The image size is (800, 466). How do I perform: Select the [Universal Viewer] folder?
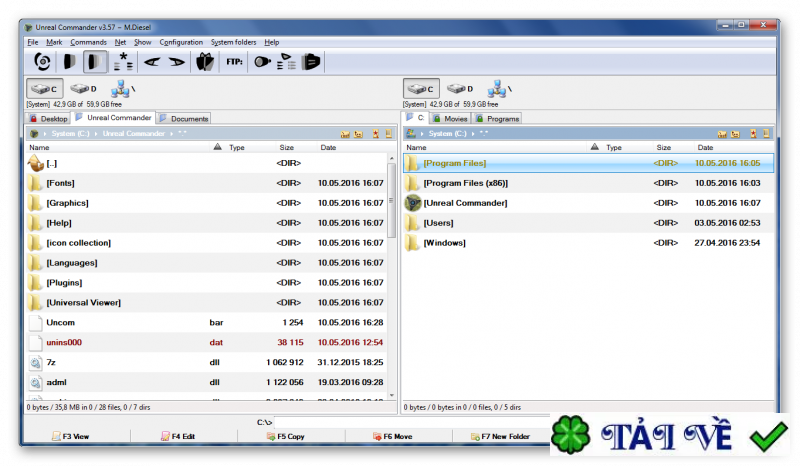[x=207, y=303]
